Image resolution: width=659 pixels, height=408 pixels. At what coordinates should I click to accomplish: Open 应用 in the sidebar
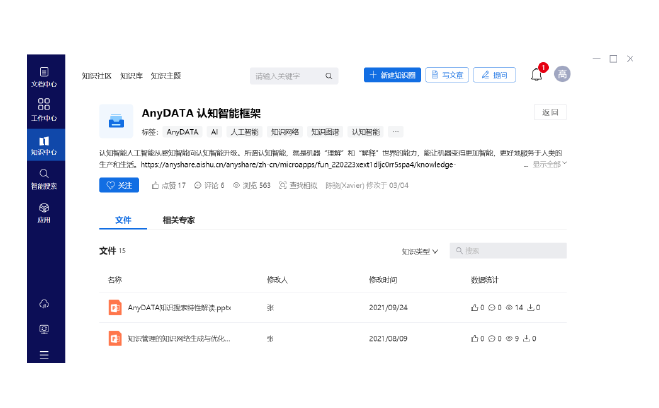click(44, 213)
